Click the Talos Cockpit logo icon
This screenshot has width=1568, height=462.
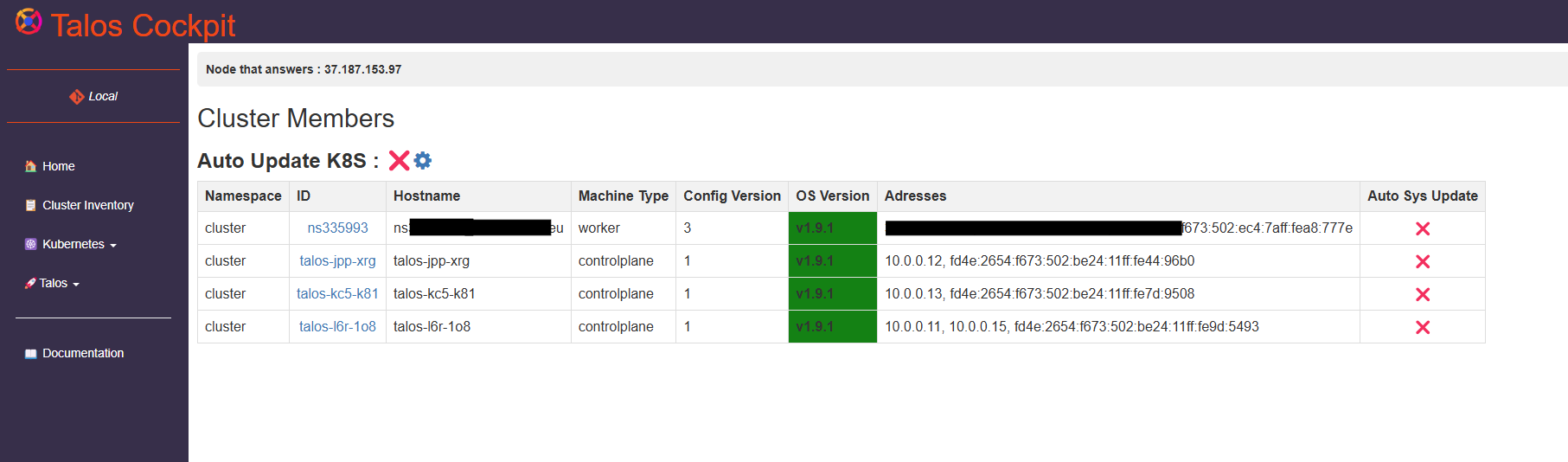[29, 22]
